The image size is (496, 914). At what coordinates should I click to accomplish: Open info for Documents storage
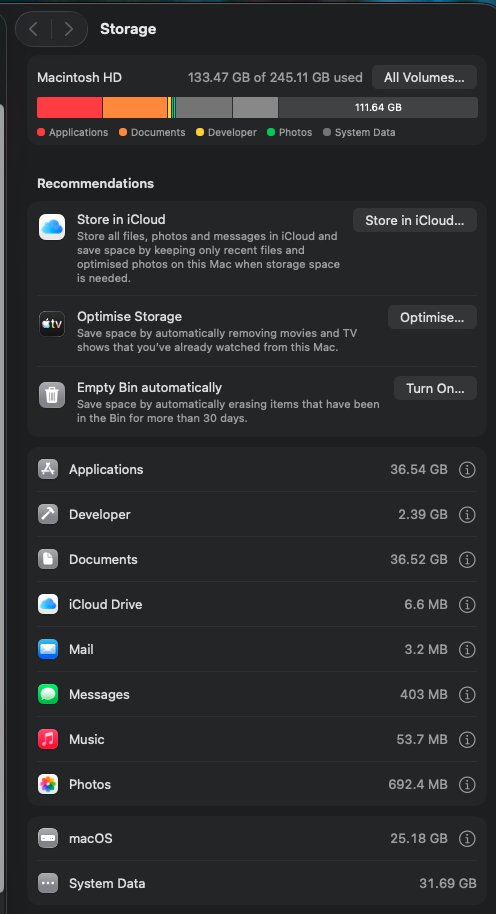tap(467, 559)
